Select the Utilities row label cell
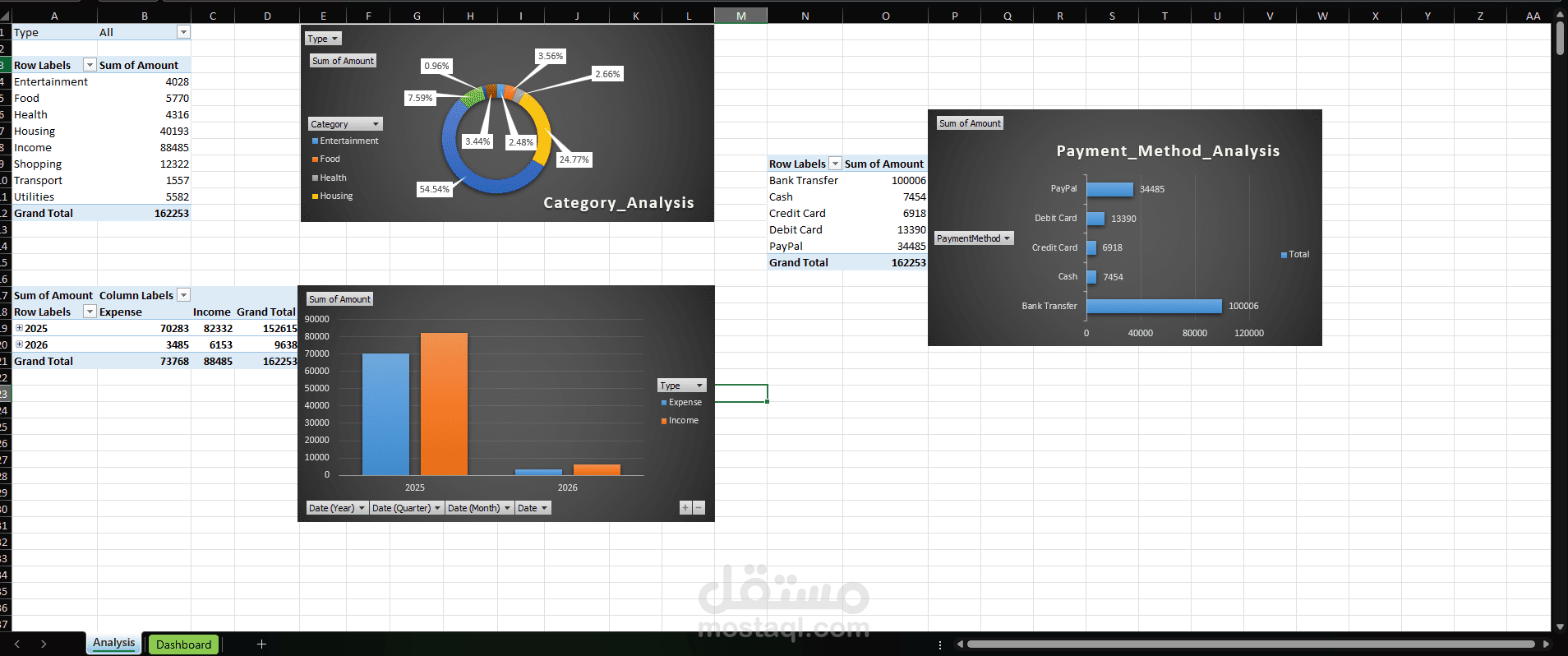The image size is (1568, 656). pyautogui.click(x=54, y=196)
